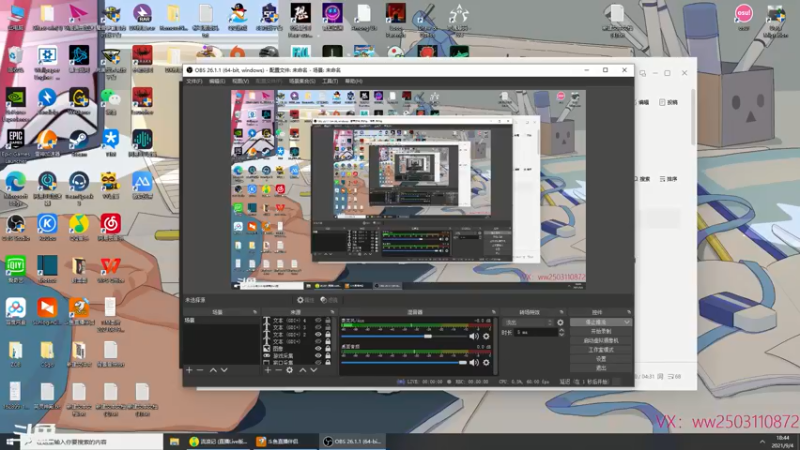Toggle visibility of the 窗口采集 source

click(x=318, y=362)
